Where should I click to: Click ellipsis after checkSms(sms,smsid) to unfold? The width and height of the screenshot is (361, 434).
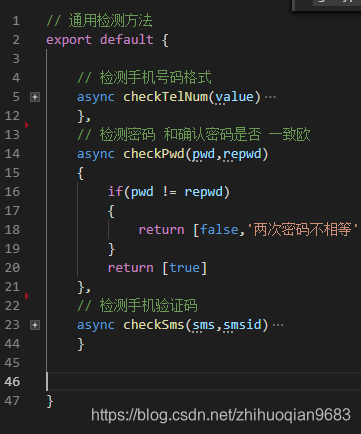click(278, 325)
